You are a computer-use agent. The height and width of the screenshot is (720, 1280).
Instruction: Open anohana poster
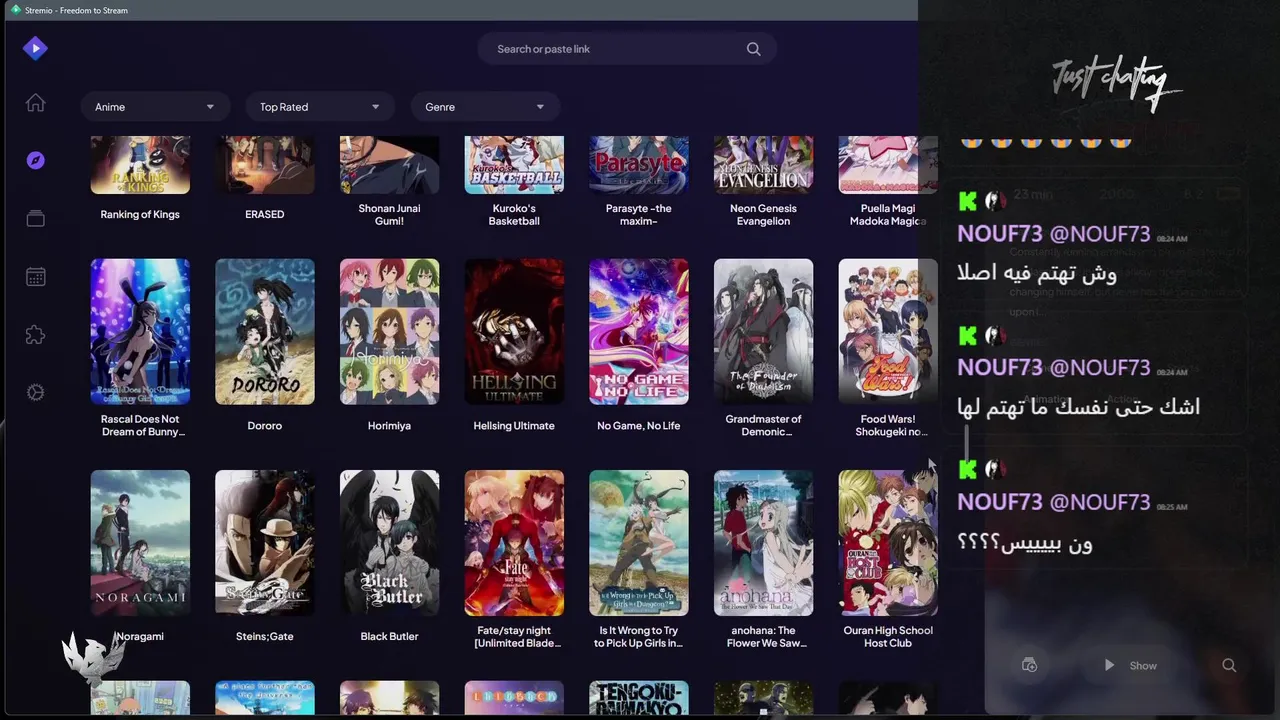click(x=763, y=543)
